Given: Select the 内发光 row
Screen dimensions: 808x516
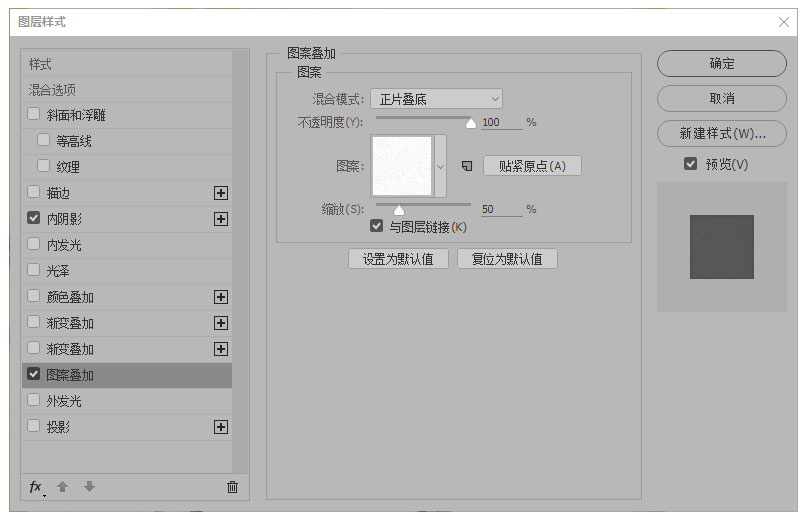Looking at the screenshot, I should coord(127,245).
